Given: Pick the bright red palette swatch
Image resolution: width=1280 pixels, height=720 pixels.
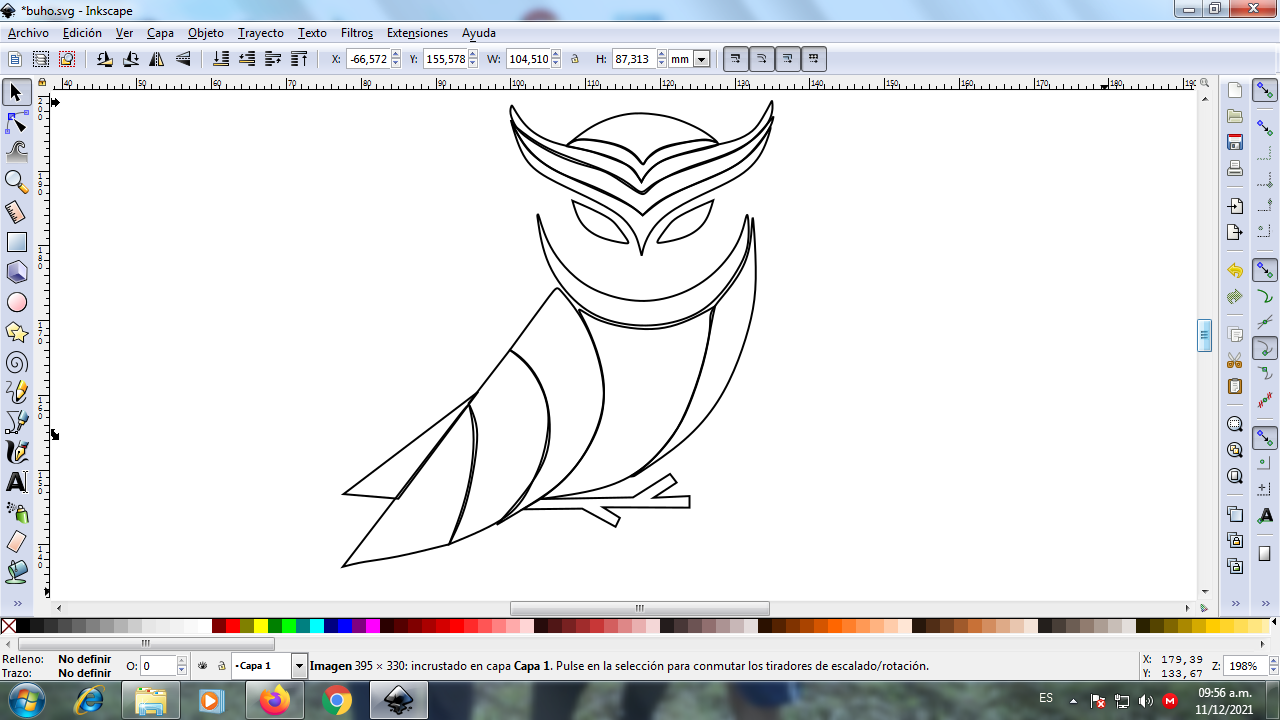Looking at the screenshot, I should click(233, 626).
